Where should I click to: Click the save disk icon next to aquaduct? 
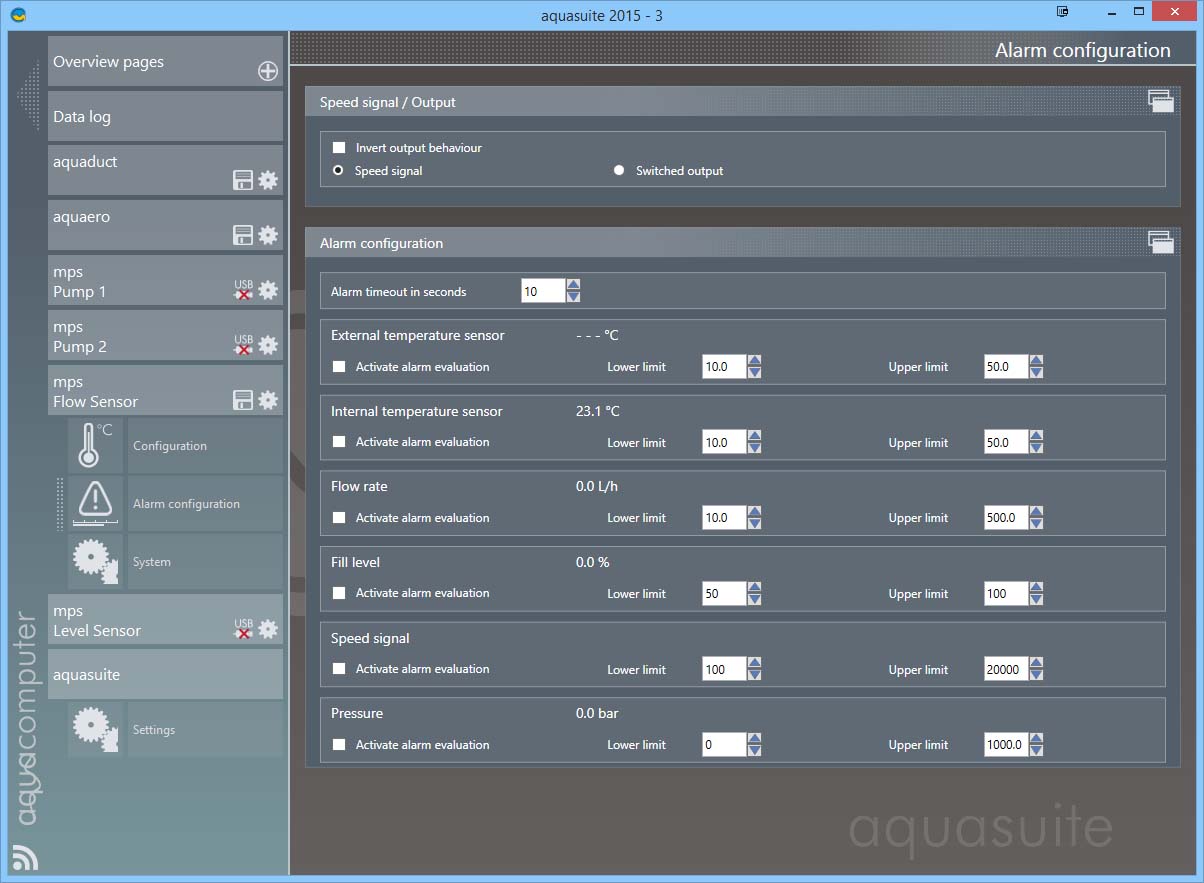pyautogui.click(x=242, y=180)
